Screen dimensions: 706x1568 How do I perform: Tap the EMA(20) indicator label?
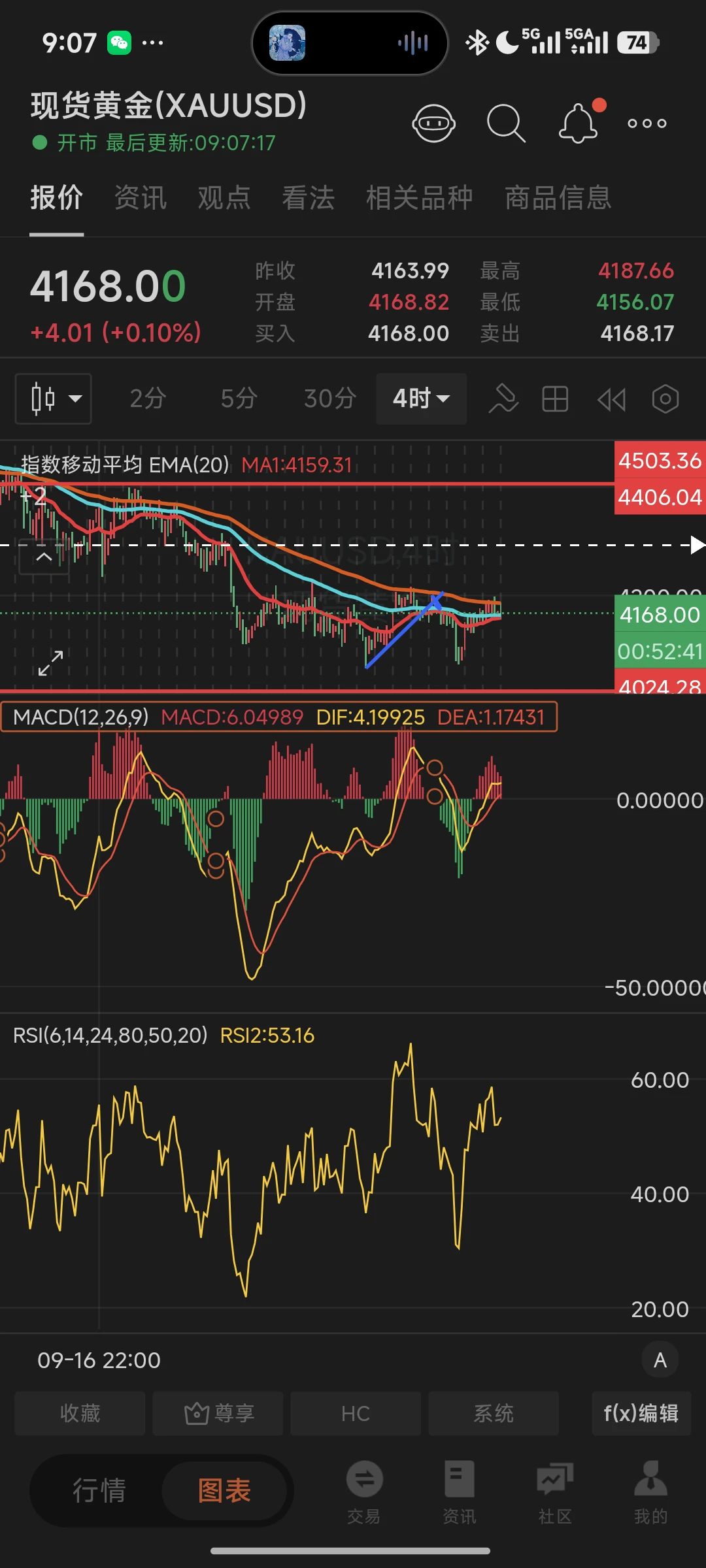pyautogui.click(x=125, y=465)
